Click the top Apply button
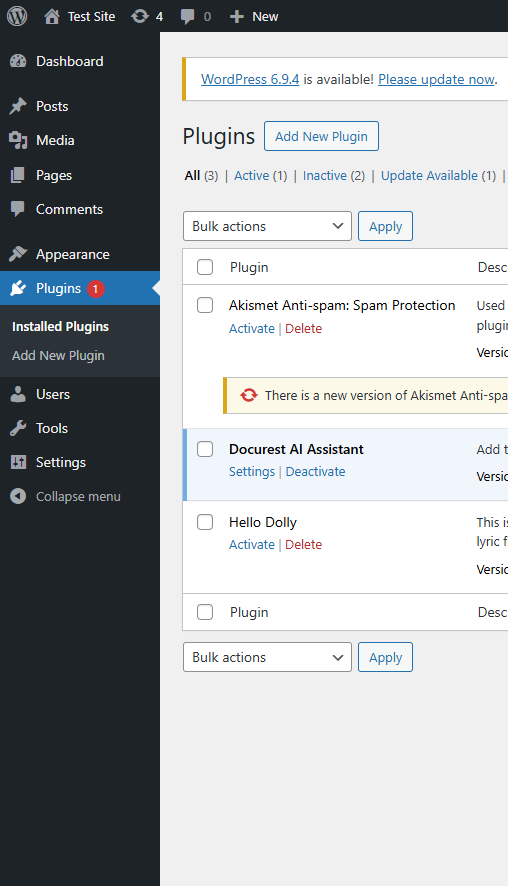Viewport: 508px width, 886px height. coord(385,226)
